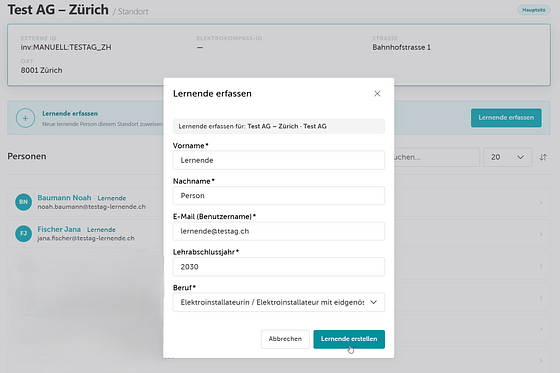Close the Lernende erfassen dialog
The image size is (560, 373).
click(x=377, y=94)
